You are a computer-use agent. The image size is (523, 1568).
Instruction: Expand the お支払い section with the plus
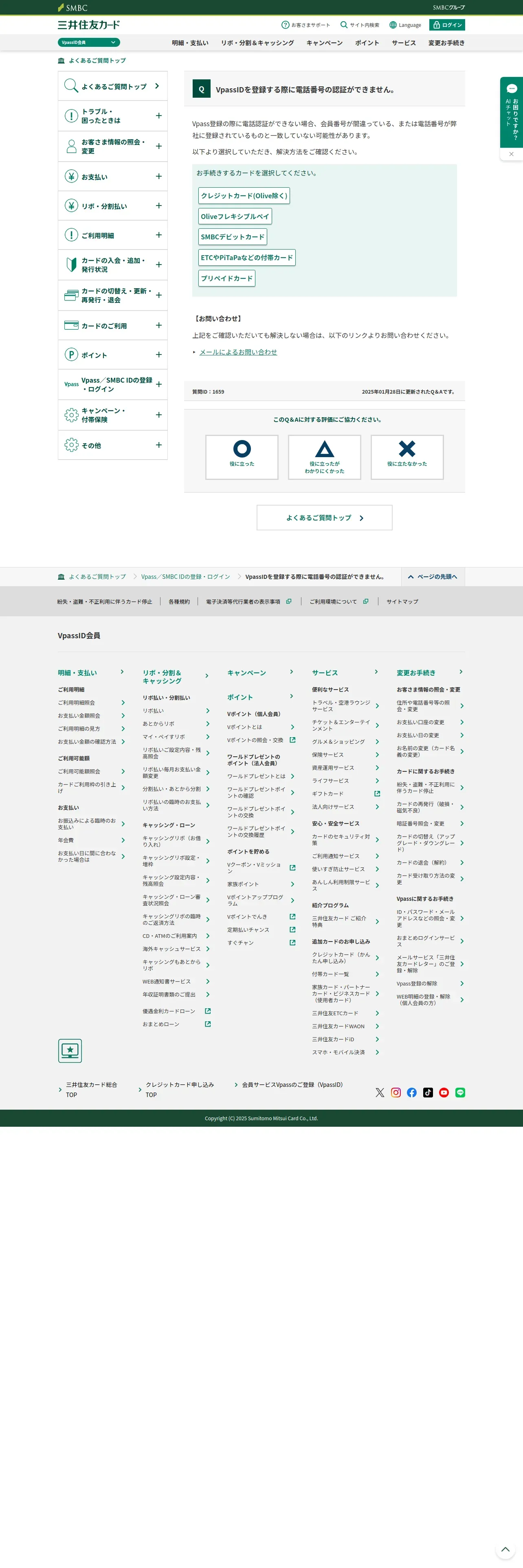click(x=158, y=177)
